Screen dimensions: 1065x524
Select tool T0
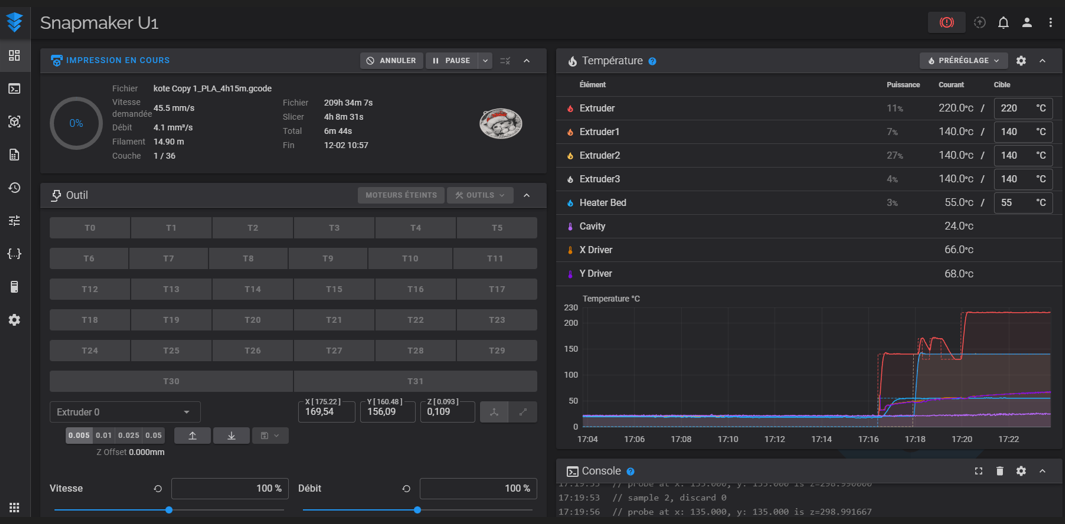pos(90,228)
